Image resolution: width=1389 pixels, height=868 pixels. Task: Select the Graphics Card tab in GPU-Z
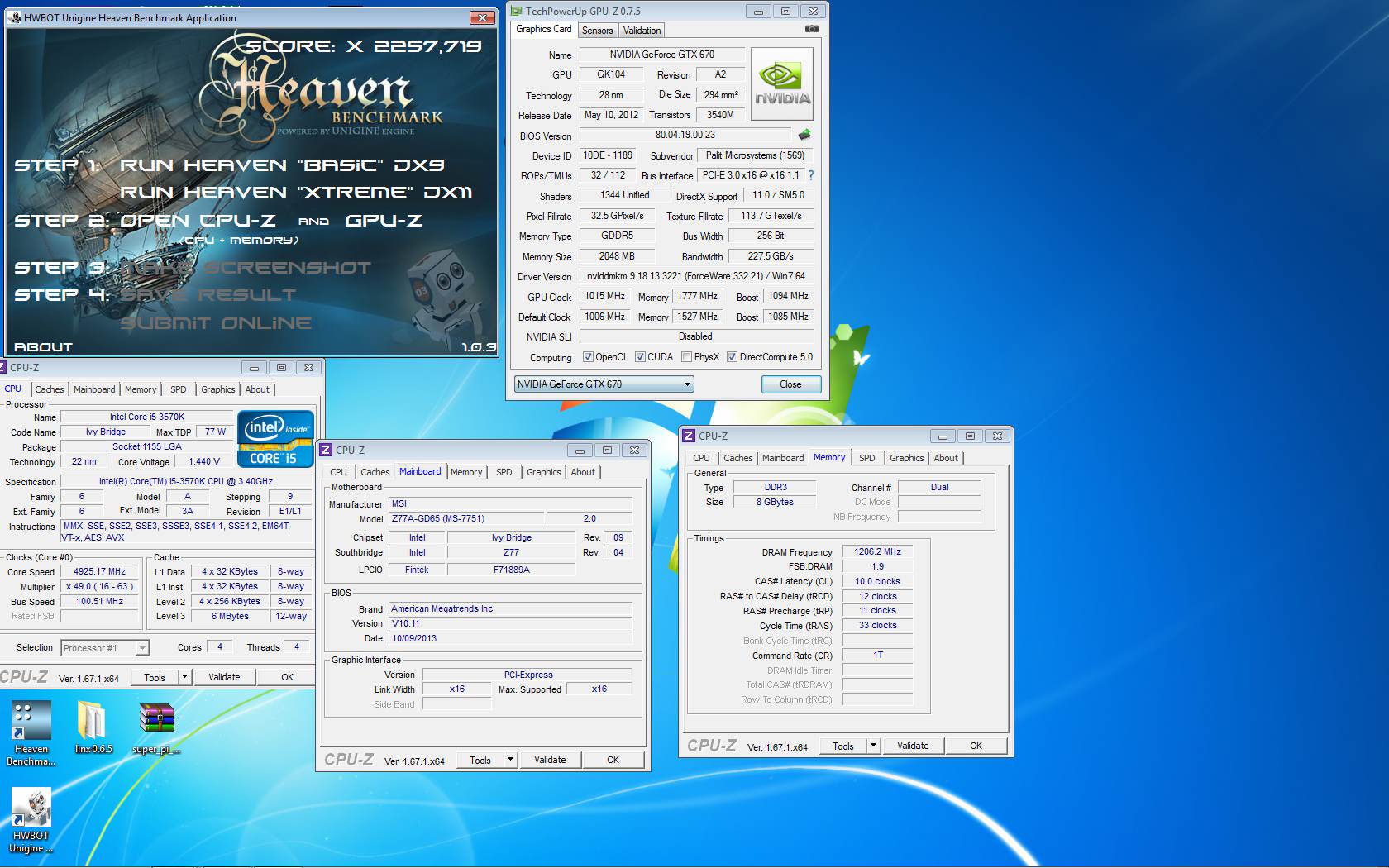(x=544, y=29)
